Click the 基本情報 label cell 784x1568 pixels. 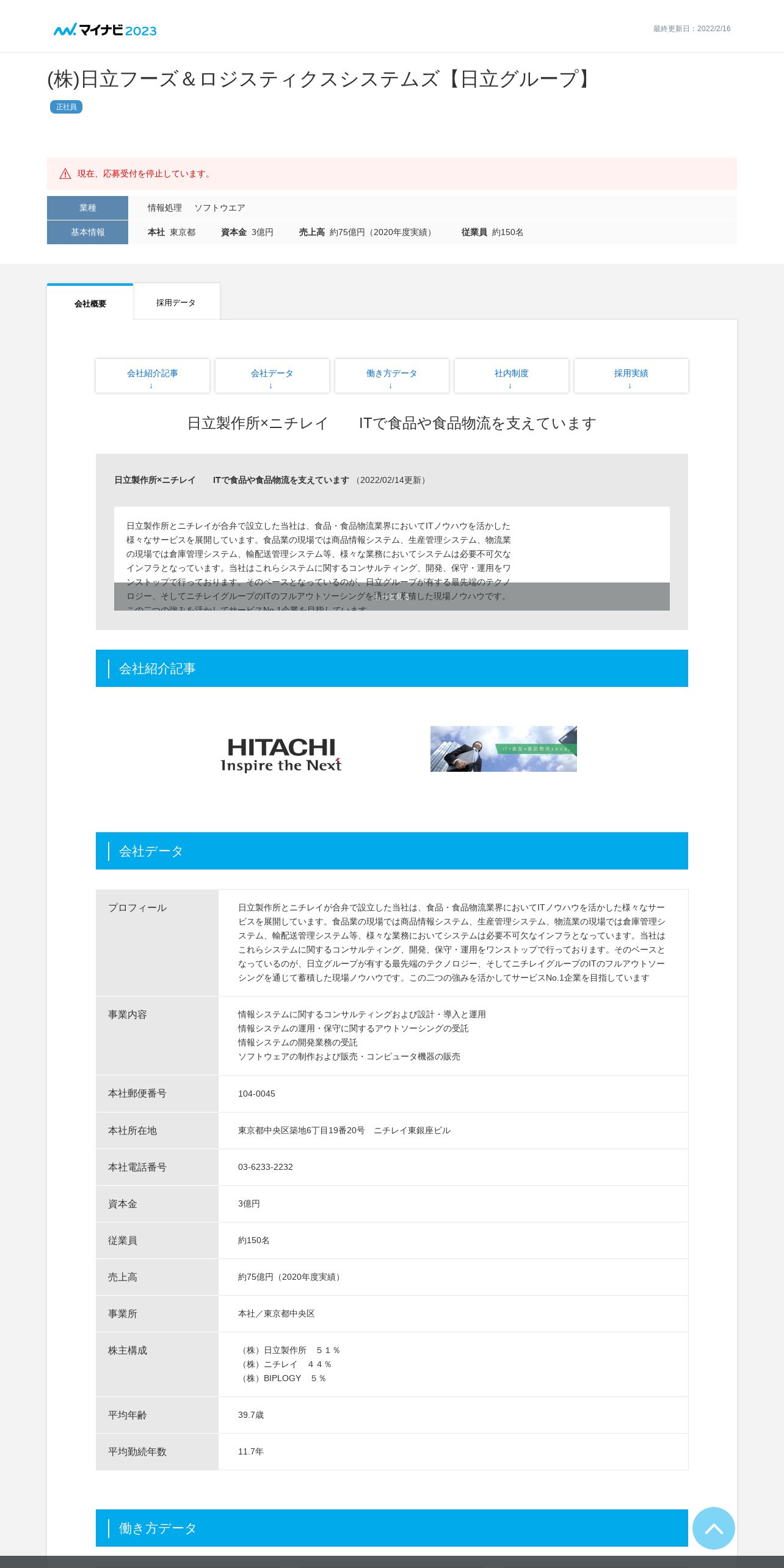pos(87,232)
